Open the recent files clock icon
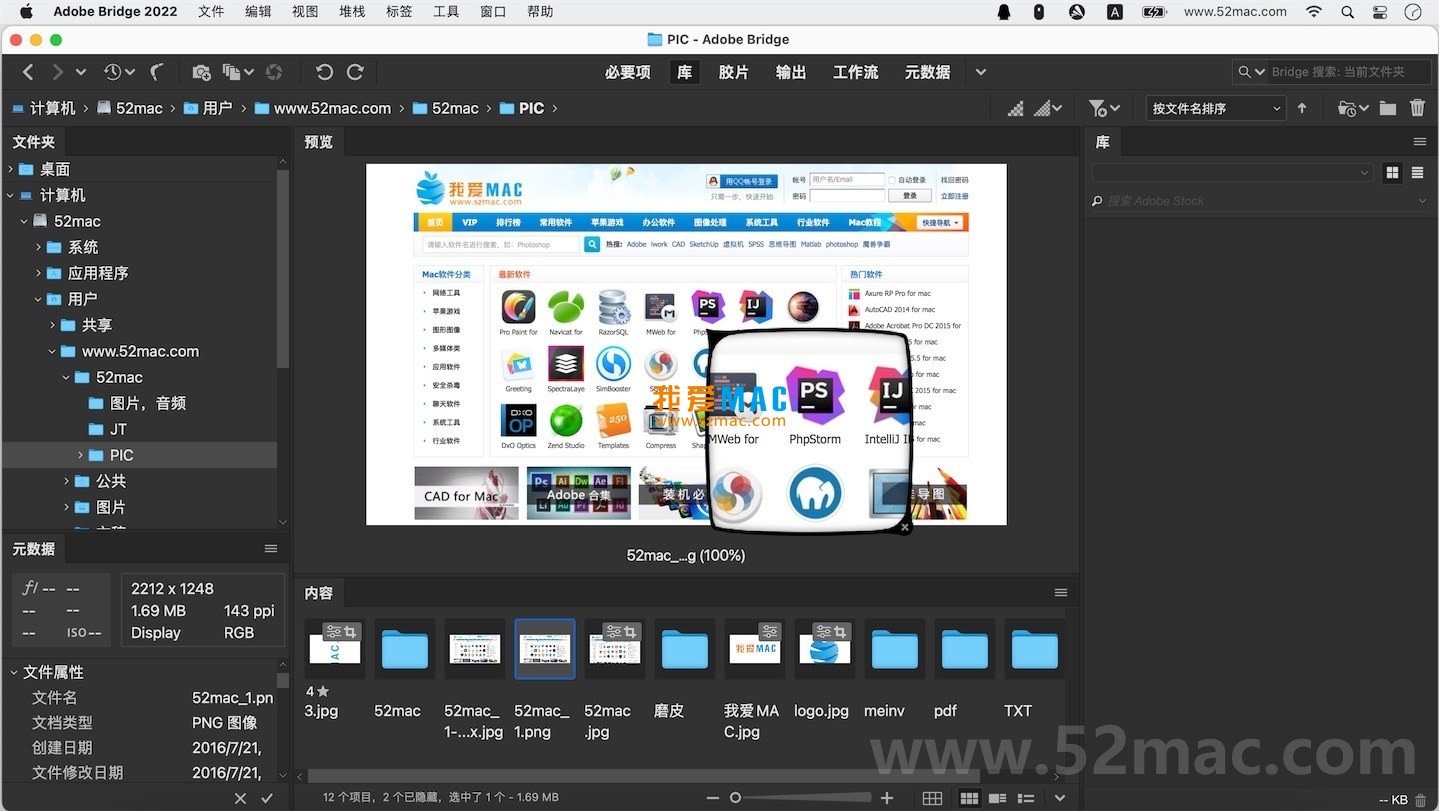Viewport: 1439px width, 811px height. (x=113, y=72)
